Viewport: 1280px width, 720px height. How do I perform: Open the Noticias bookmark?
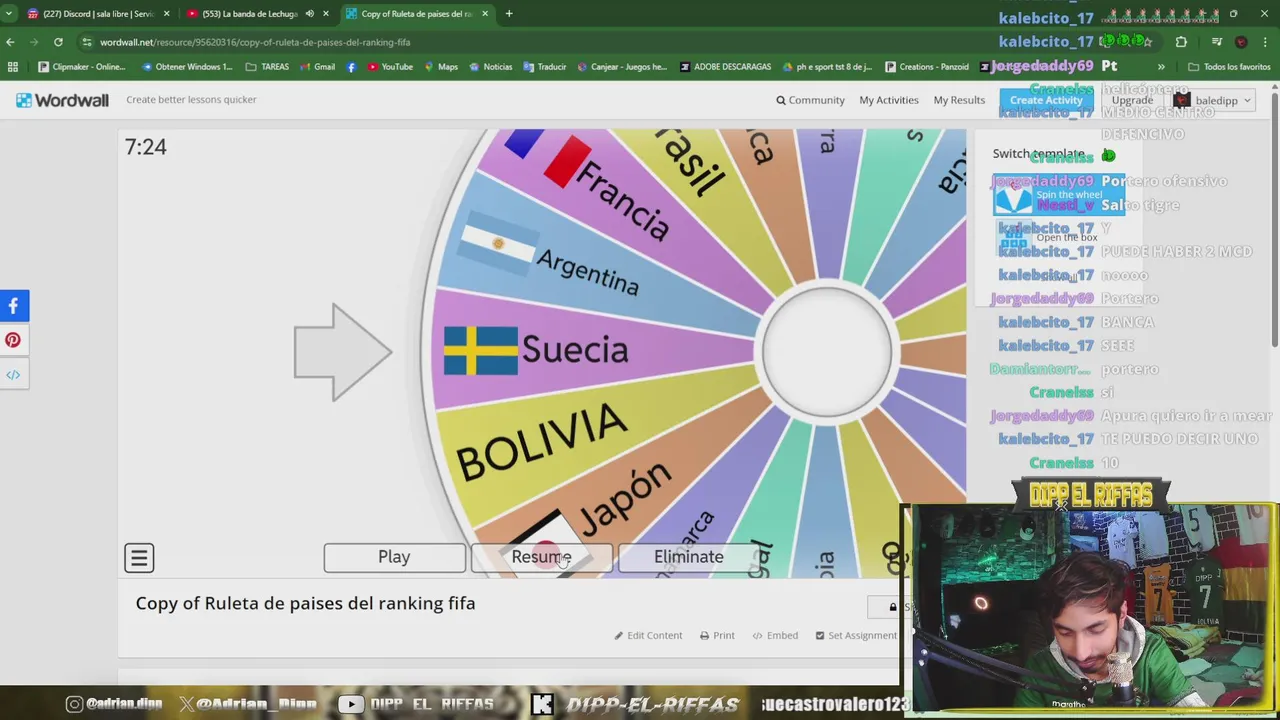490,67
